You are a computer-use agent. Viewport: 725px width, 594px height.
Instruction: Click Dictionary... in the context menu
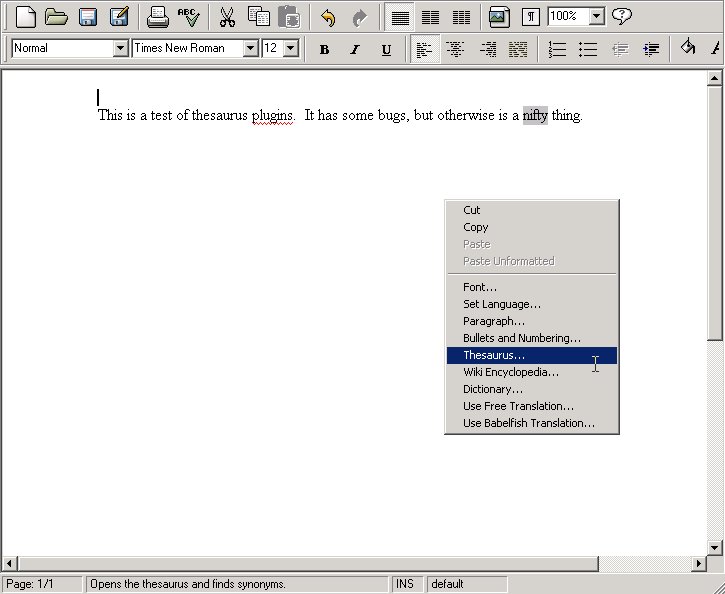click(x=492, y=389)
